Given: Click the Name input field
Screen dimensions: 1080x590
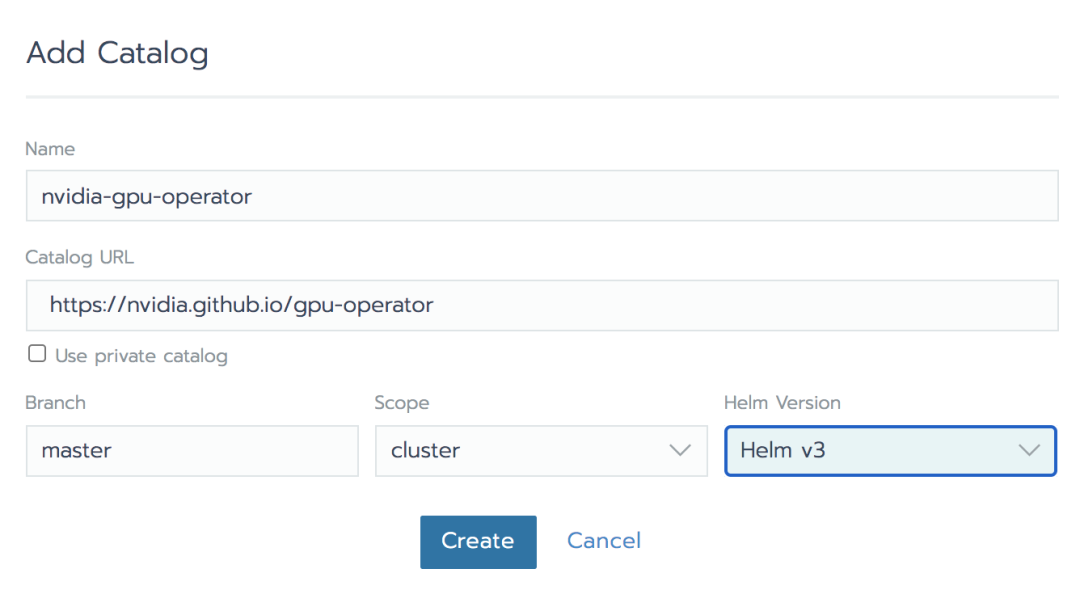Looking at the screenshot, I should click(541, 196).
